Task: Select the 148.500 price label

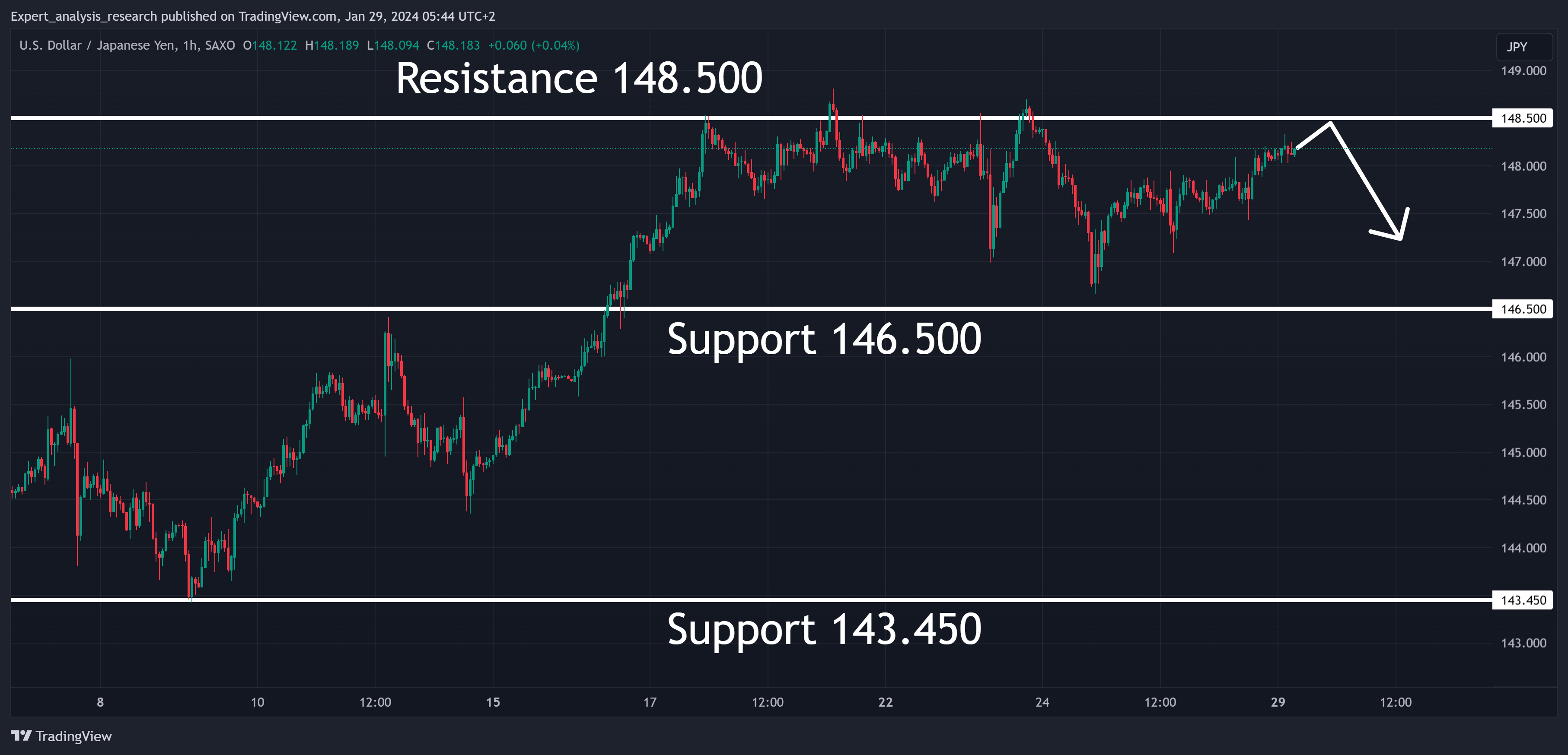Action: point(1522,118)
